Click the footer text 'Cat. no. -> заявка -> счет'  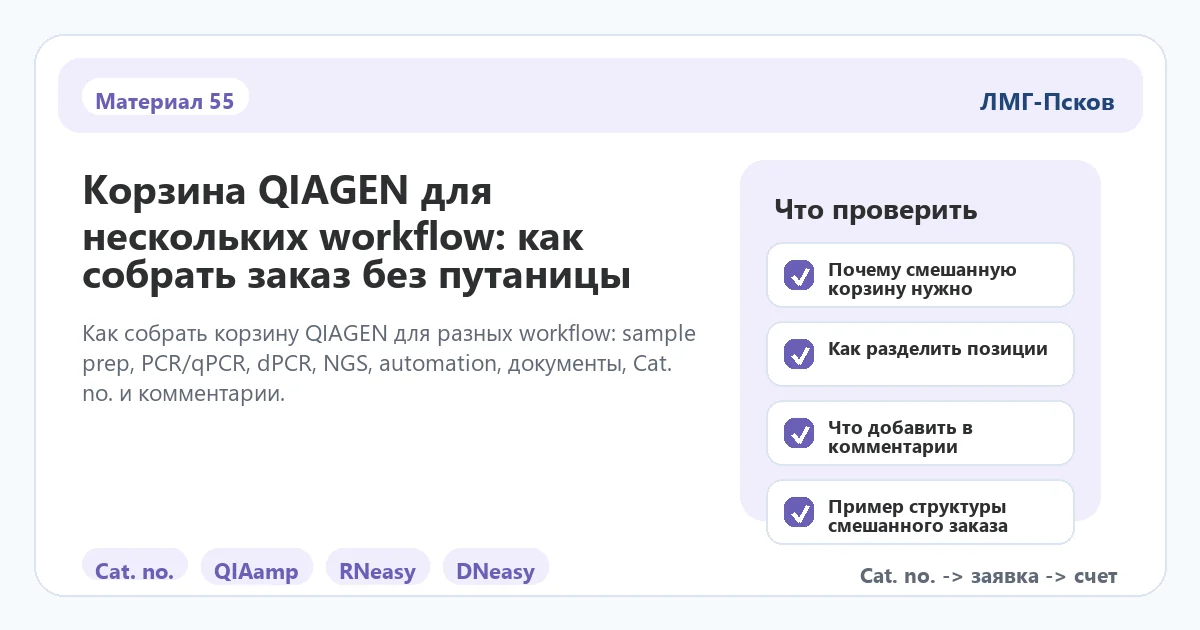(x=988, y=576)
